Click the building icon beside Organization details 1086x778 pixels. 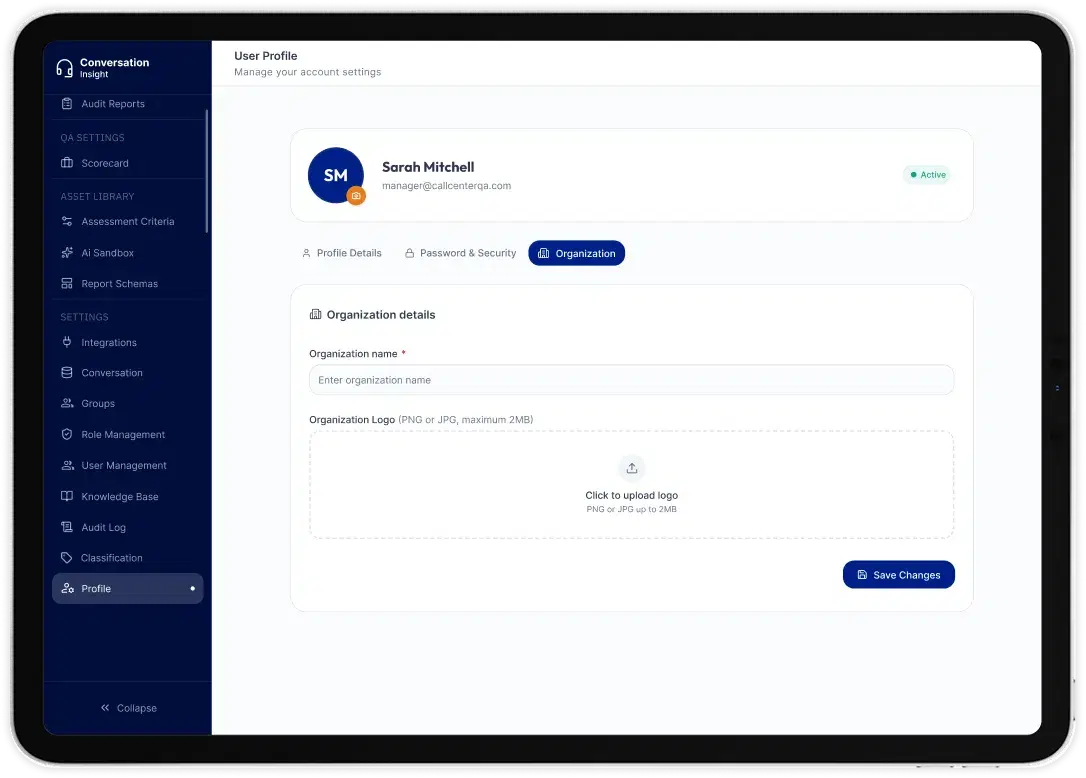(316, 315)
